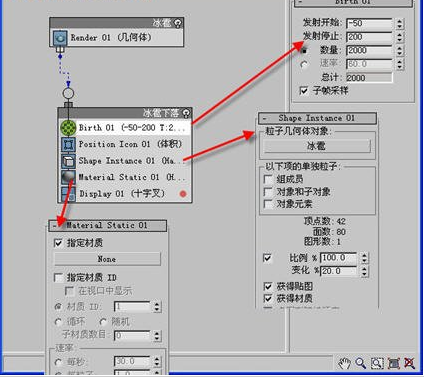This screenshot has height=377, width=424.
Task: Select the Position Icon 01 operator row
Action: (x=126, y=144)
